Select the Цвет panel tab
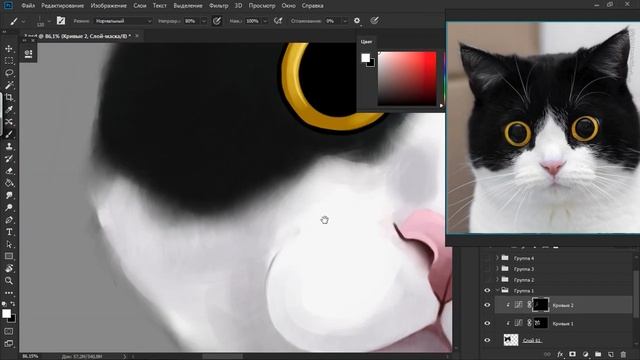This screenshot has height=360, width=640. [366, 42]
